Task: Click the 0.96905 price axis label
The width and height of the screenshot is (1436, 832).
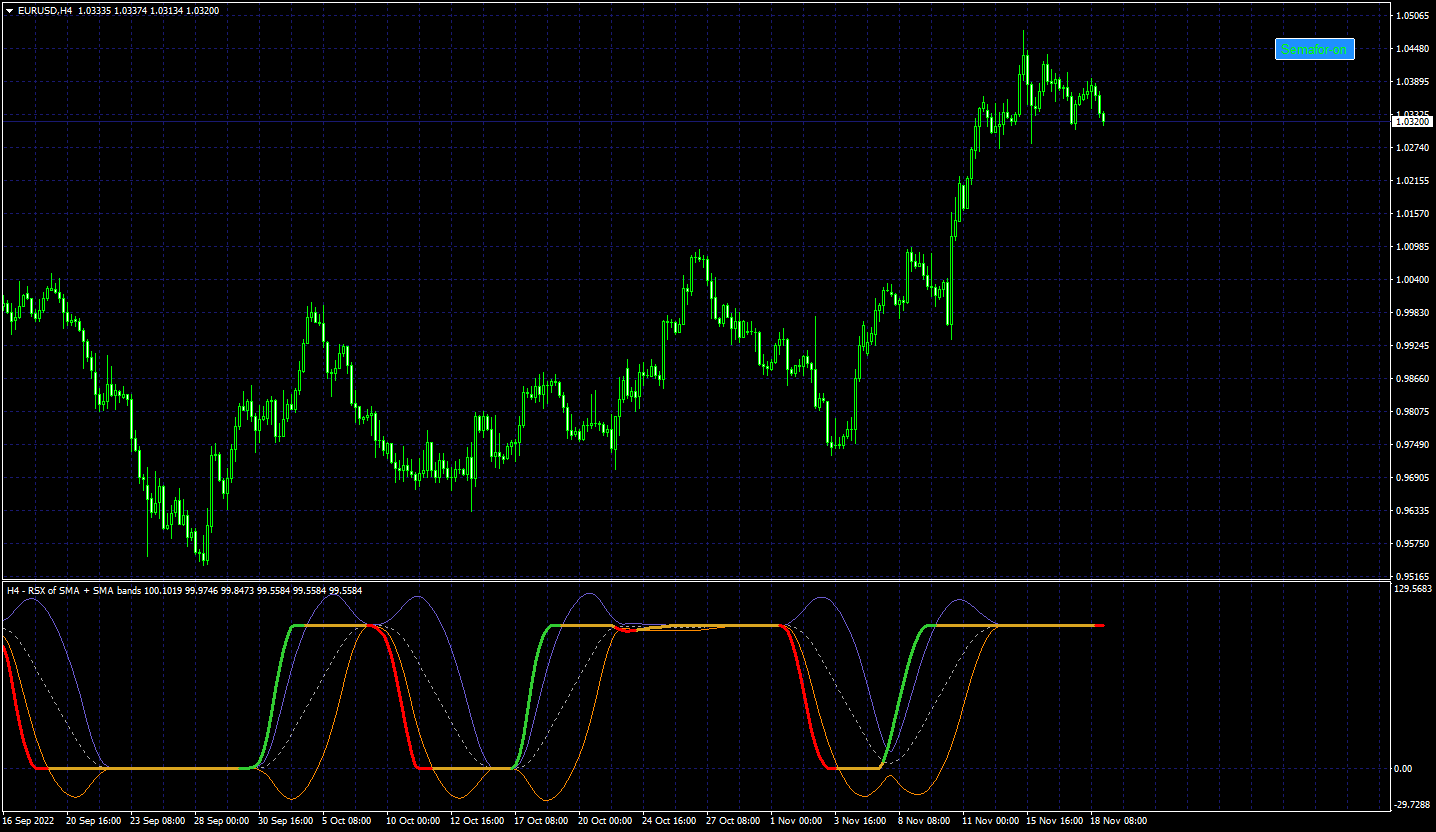Action: pos(1412,478)
